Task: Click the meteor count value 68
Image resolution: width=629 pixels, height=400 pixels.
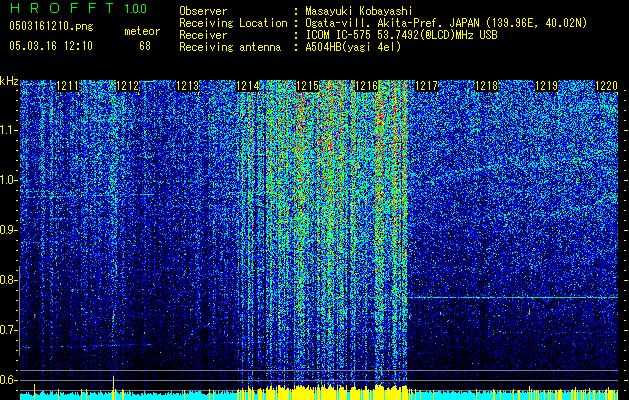Action: [x=145, y=46]
